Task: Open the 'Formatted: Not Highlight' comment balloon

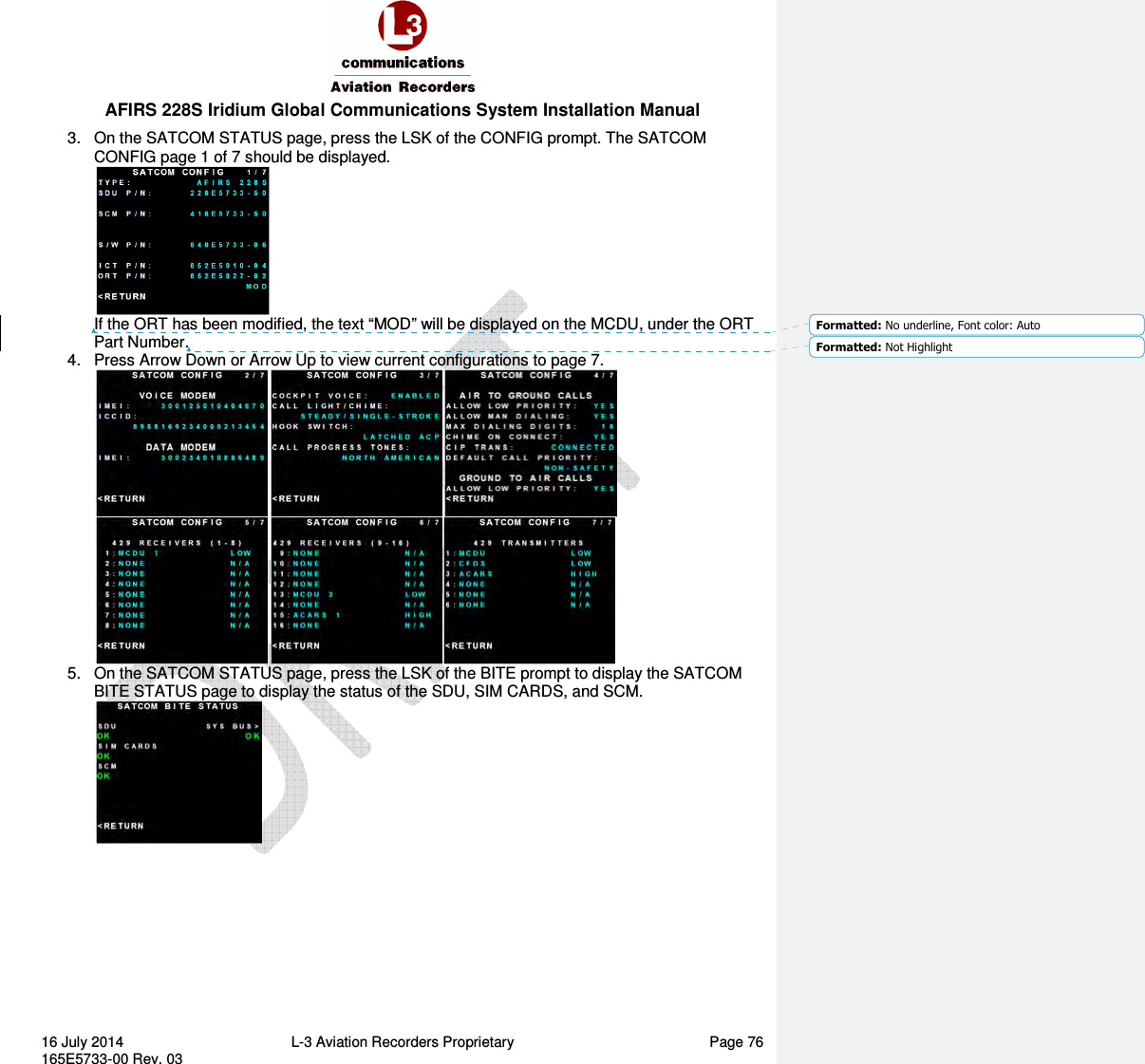Action: [x=976, y=346]
